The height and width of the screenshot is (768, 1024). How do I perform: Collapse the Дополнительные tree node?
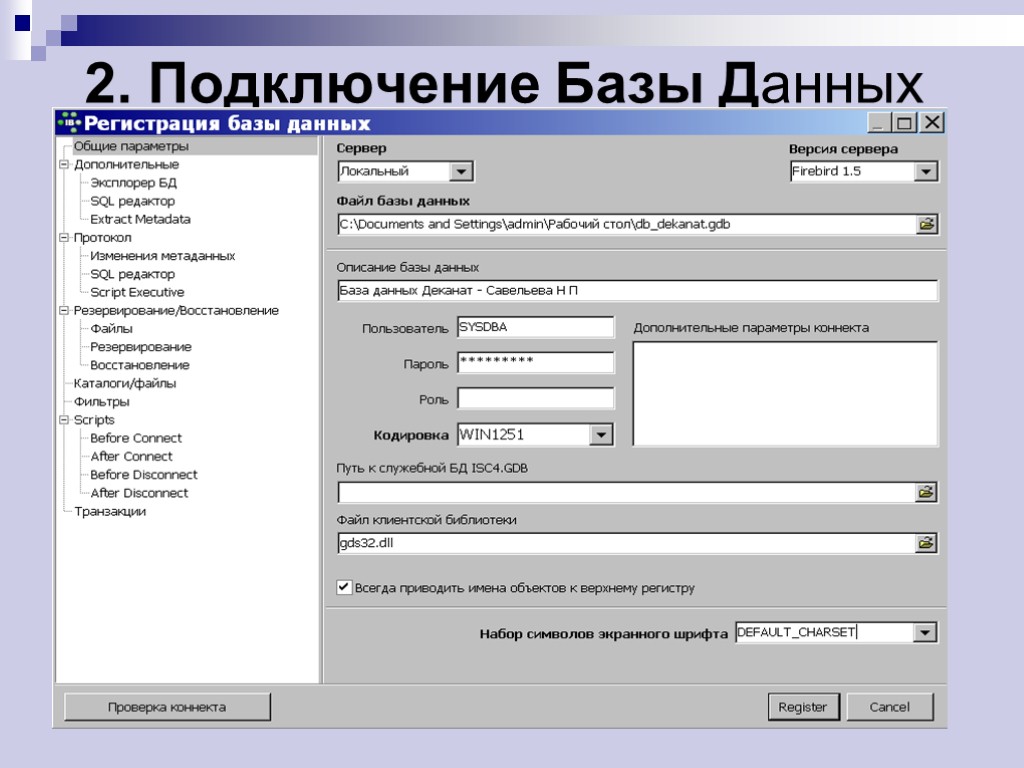64,165
